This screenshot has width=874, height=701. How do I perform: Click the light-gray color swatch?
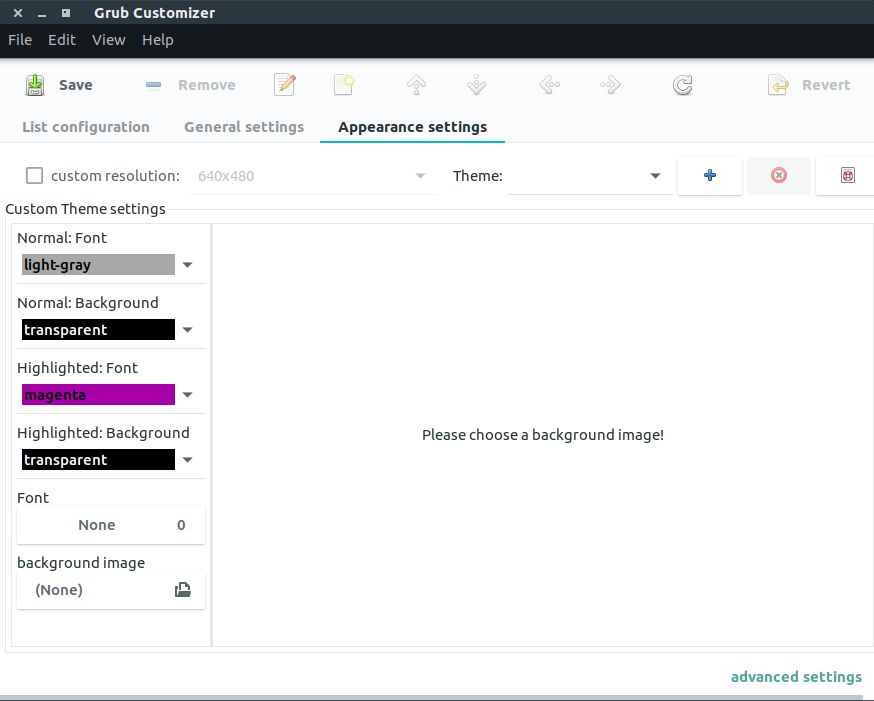click(x=98, y=265)
